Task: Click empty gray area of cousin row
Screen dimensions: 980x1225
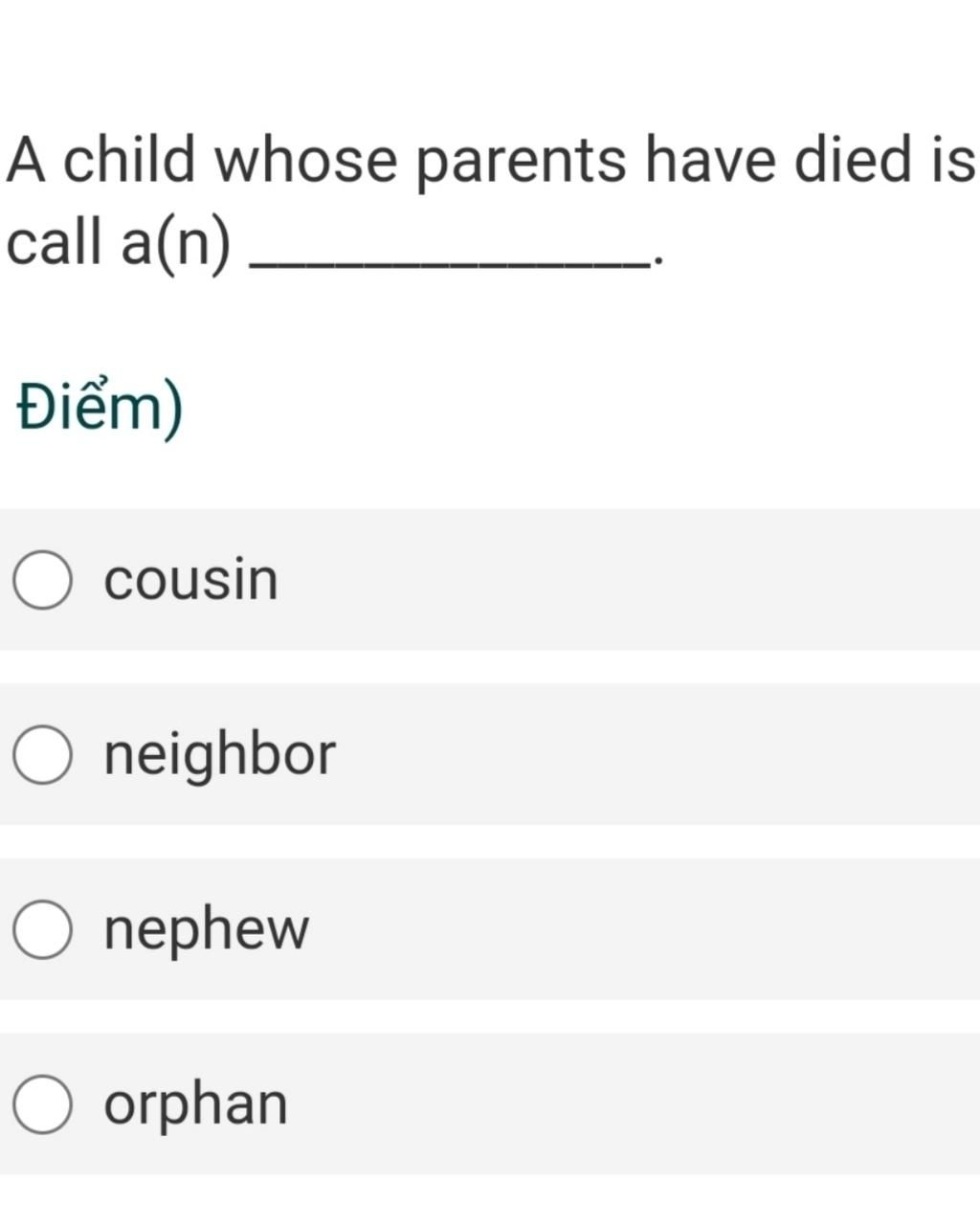Action: 622,580
